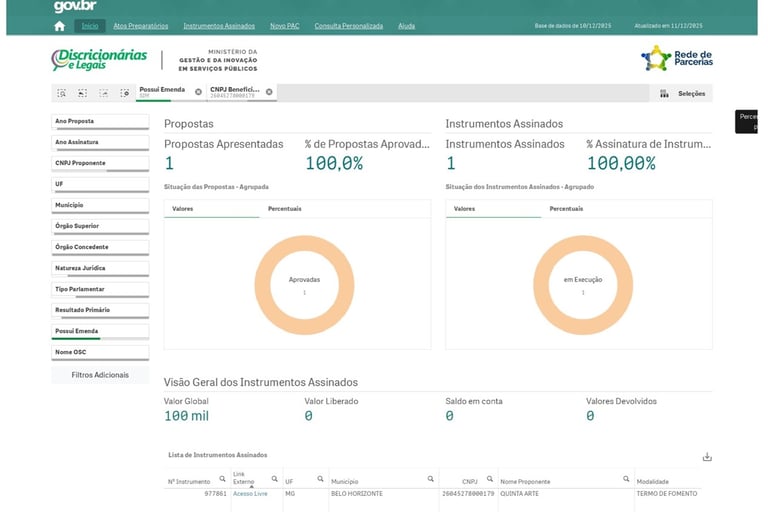Viewport: 768px width, 512px height.
Task: Open the Ano Proposta filter
Action: tap(100, 122)
